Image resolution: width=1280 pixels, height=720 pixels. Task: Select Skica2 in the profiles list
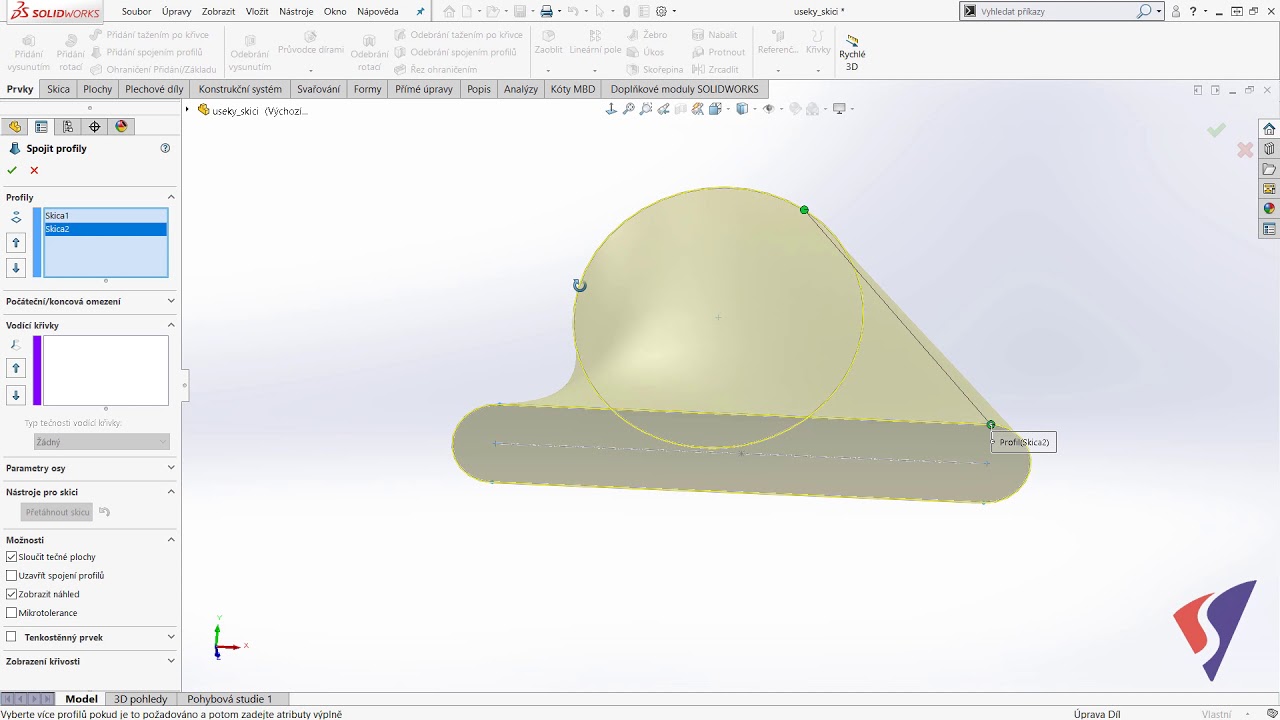click(x=105, y=229)
